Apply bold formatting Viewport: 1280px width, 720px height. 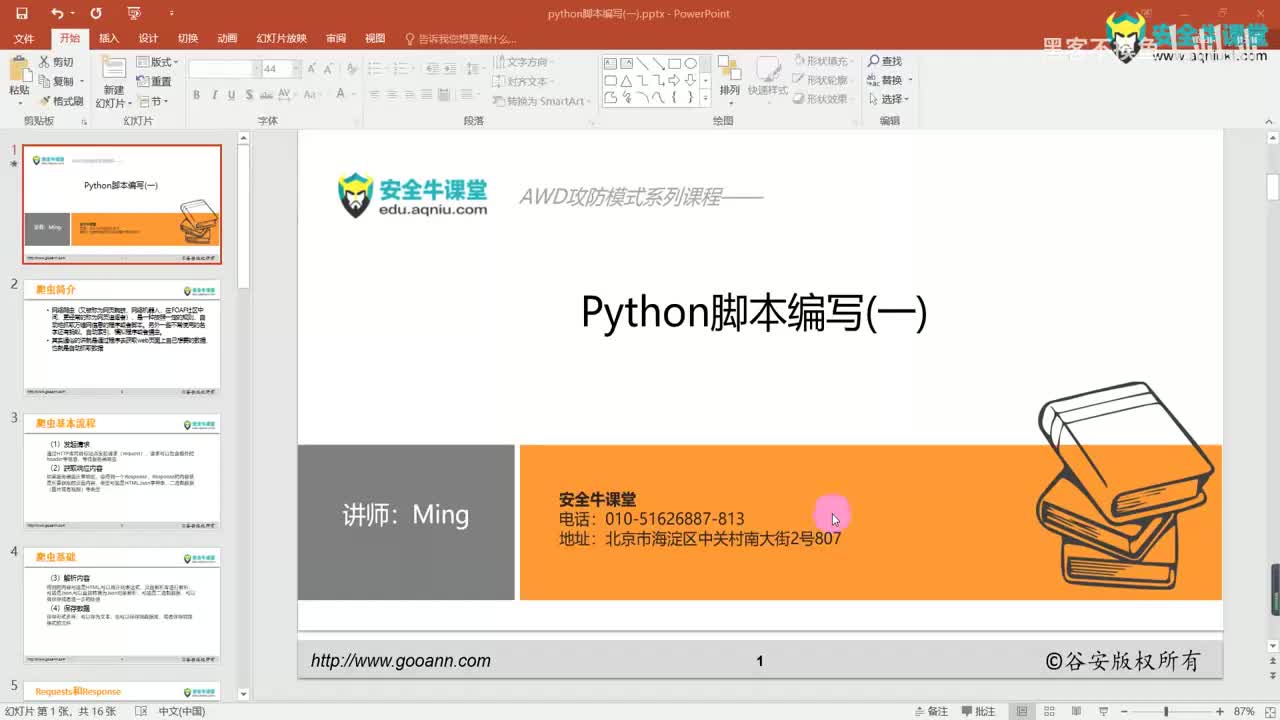point(196,95)
